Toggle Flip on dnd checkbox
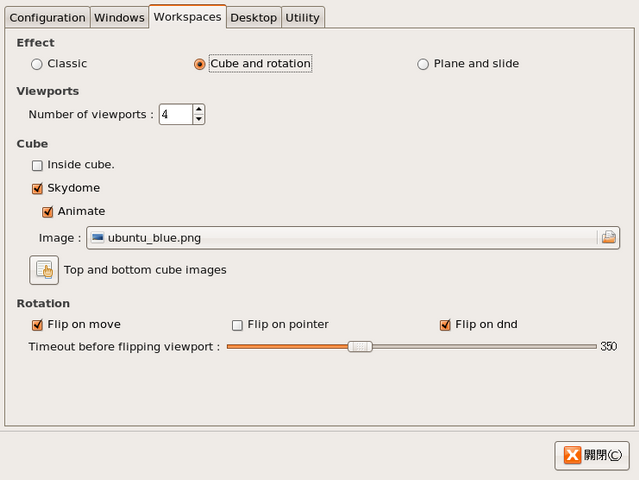This screenshot has height=480, width=639. point(445,325)
